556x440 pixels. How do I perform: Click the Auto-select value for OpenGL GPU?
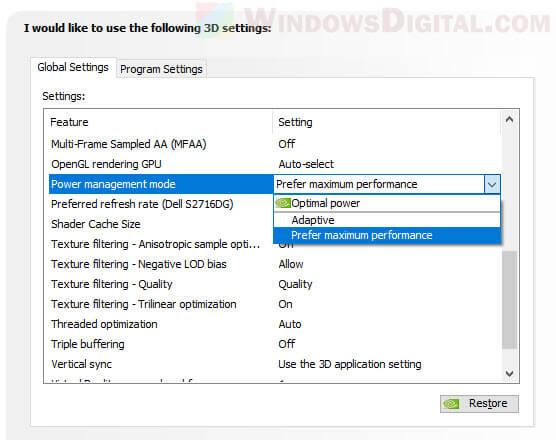tap(306, 164)
